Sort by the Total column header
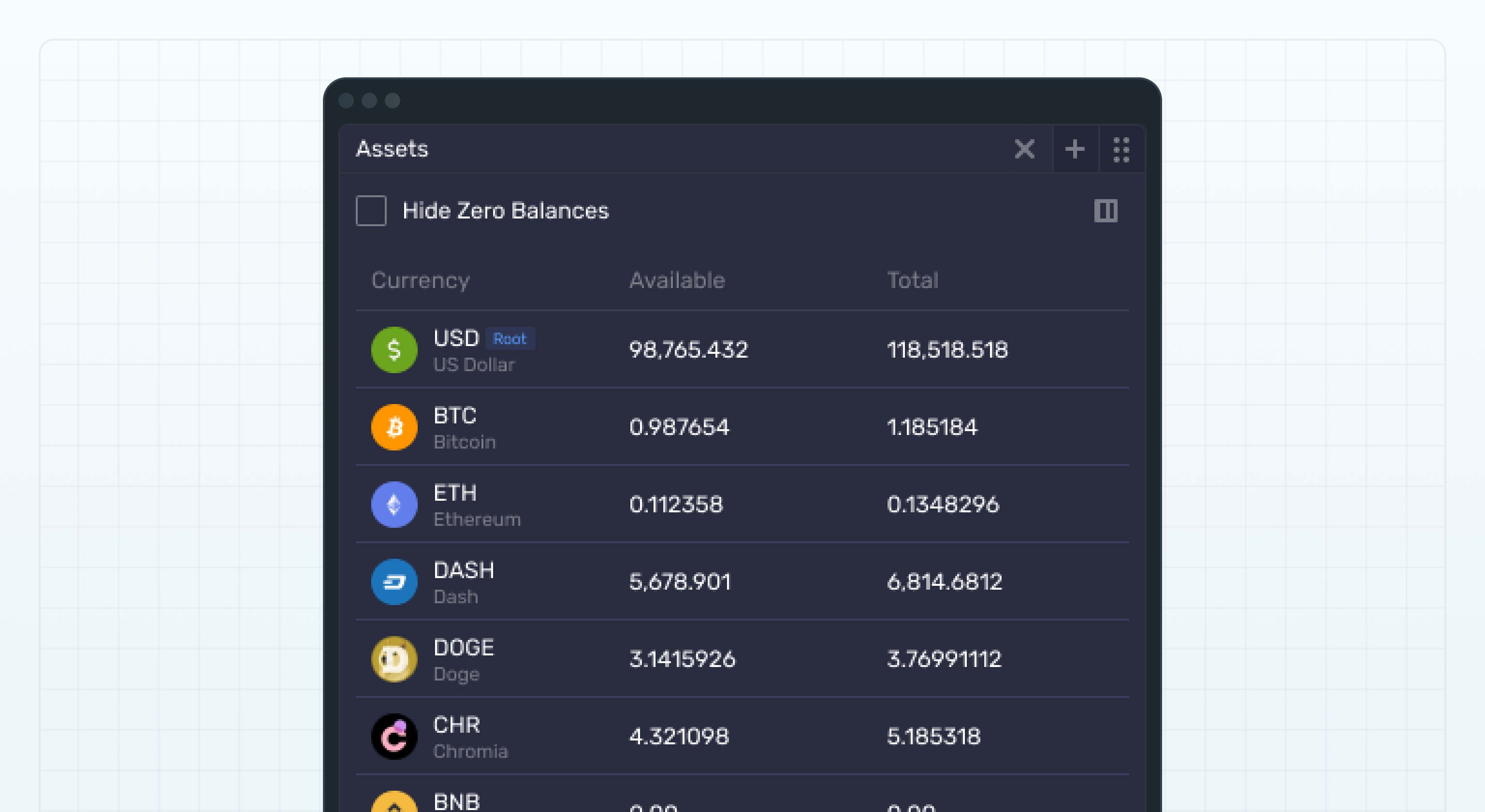Screen dimensions: 1485x812 pos(913,280)
